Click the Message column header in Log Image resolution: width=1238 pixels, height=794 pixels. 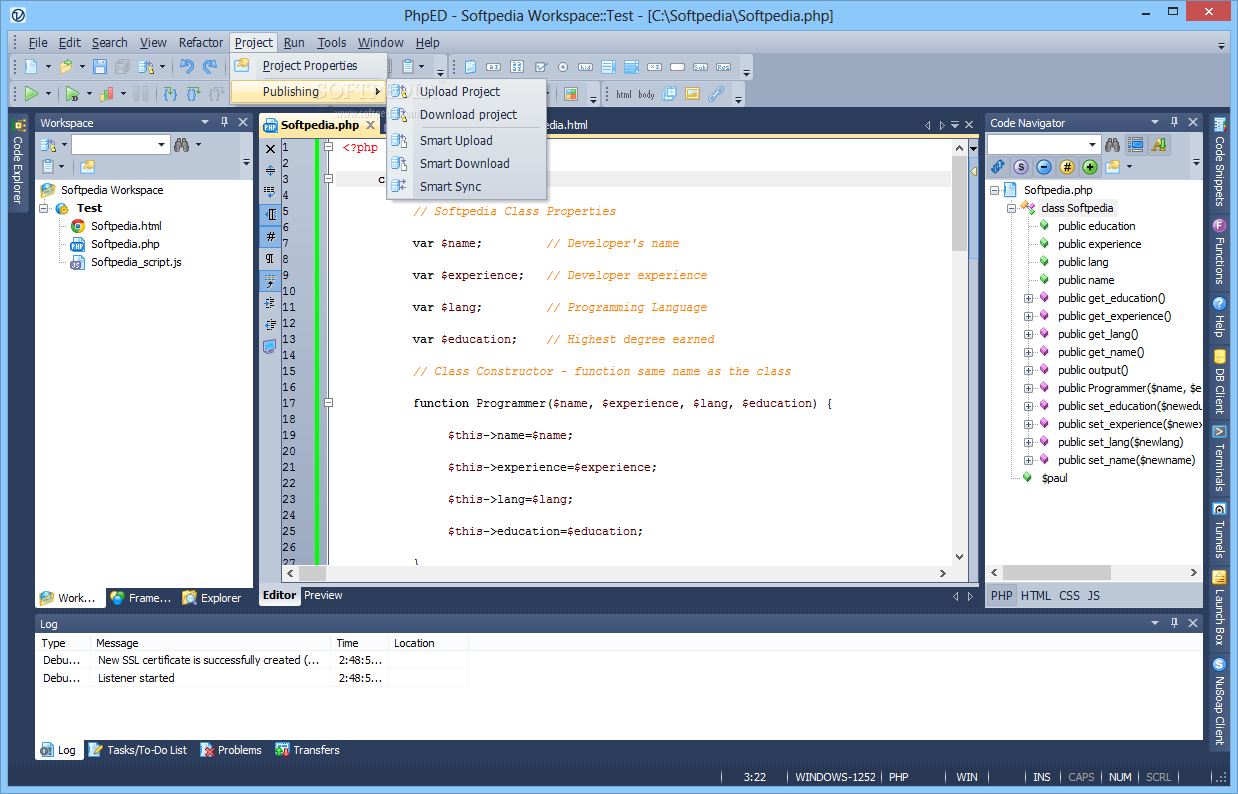coord(211,643)
